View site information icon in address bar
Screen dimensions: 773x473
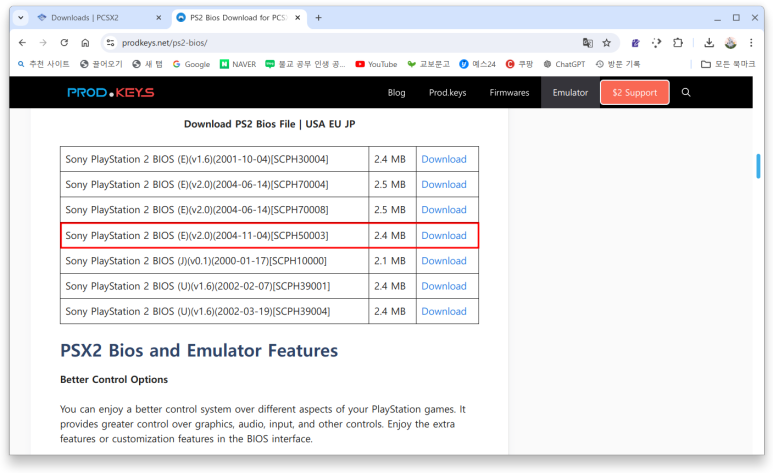[110, 43]
